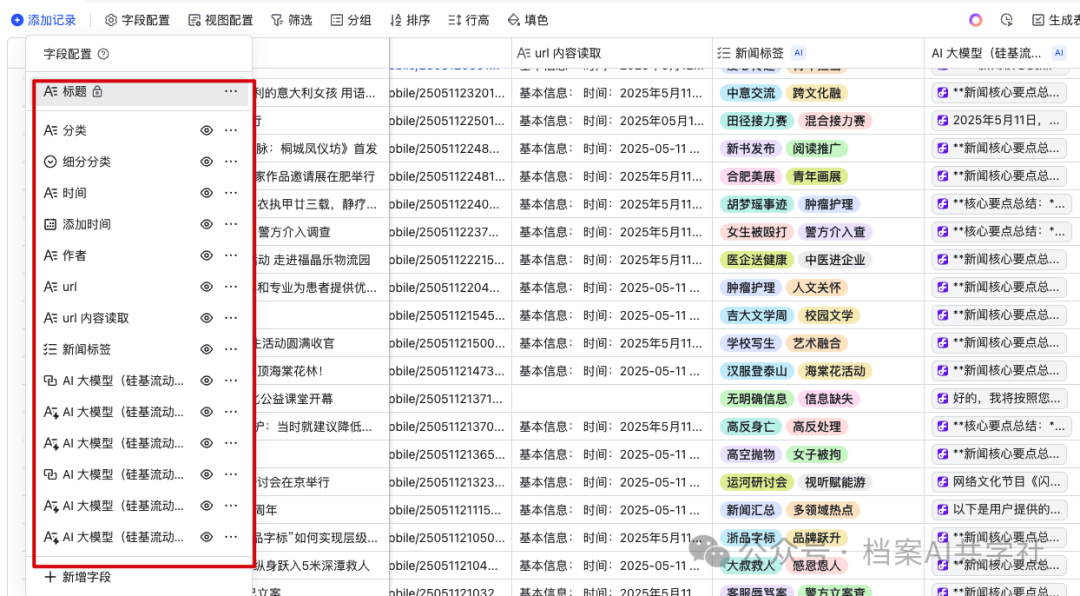Open 视图配置 view settings
The image size is (1080, 596).
220,20
